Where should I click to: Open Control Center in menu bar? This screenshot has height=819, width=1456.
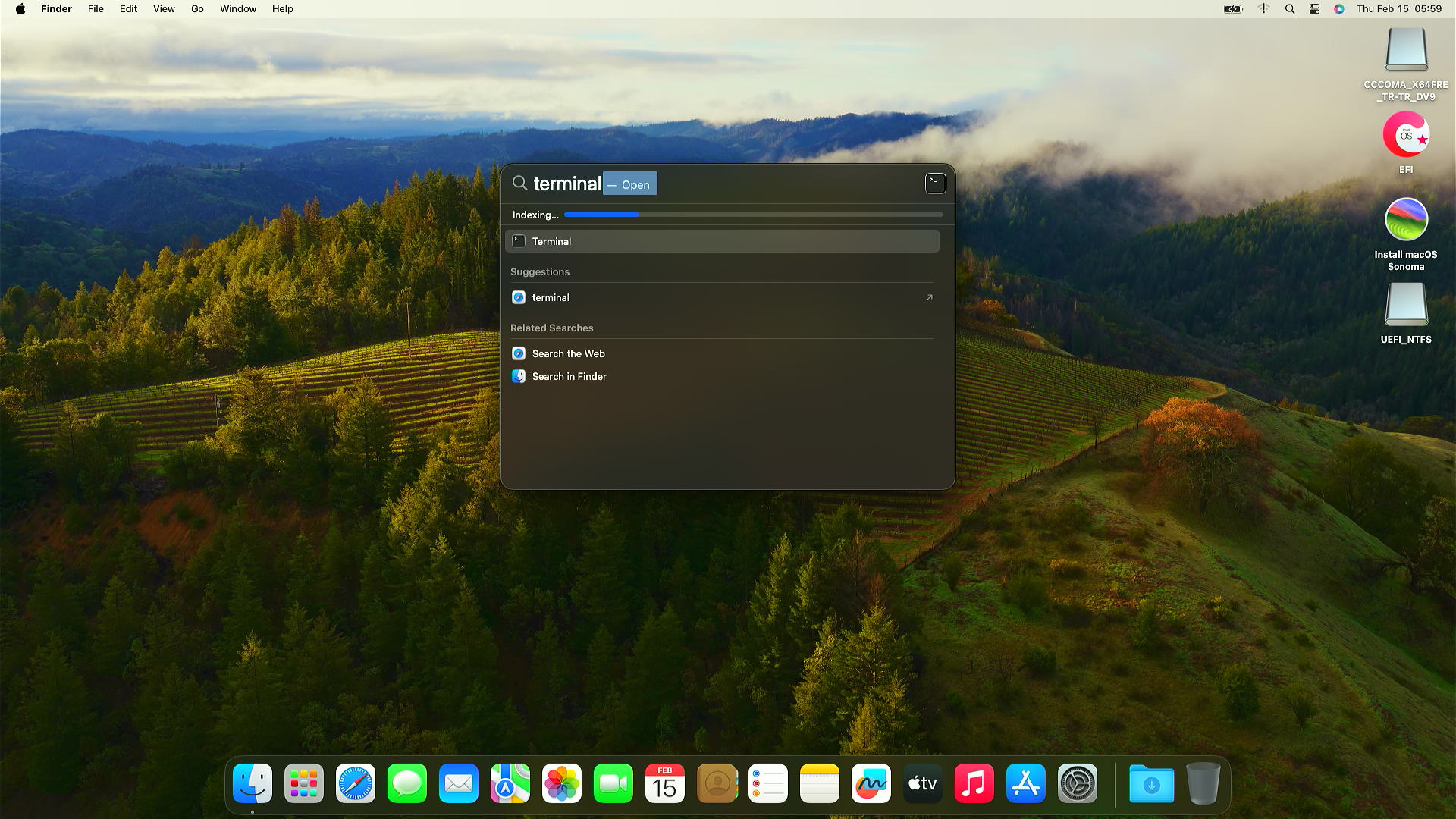click(x=1314, y=9)
